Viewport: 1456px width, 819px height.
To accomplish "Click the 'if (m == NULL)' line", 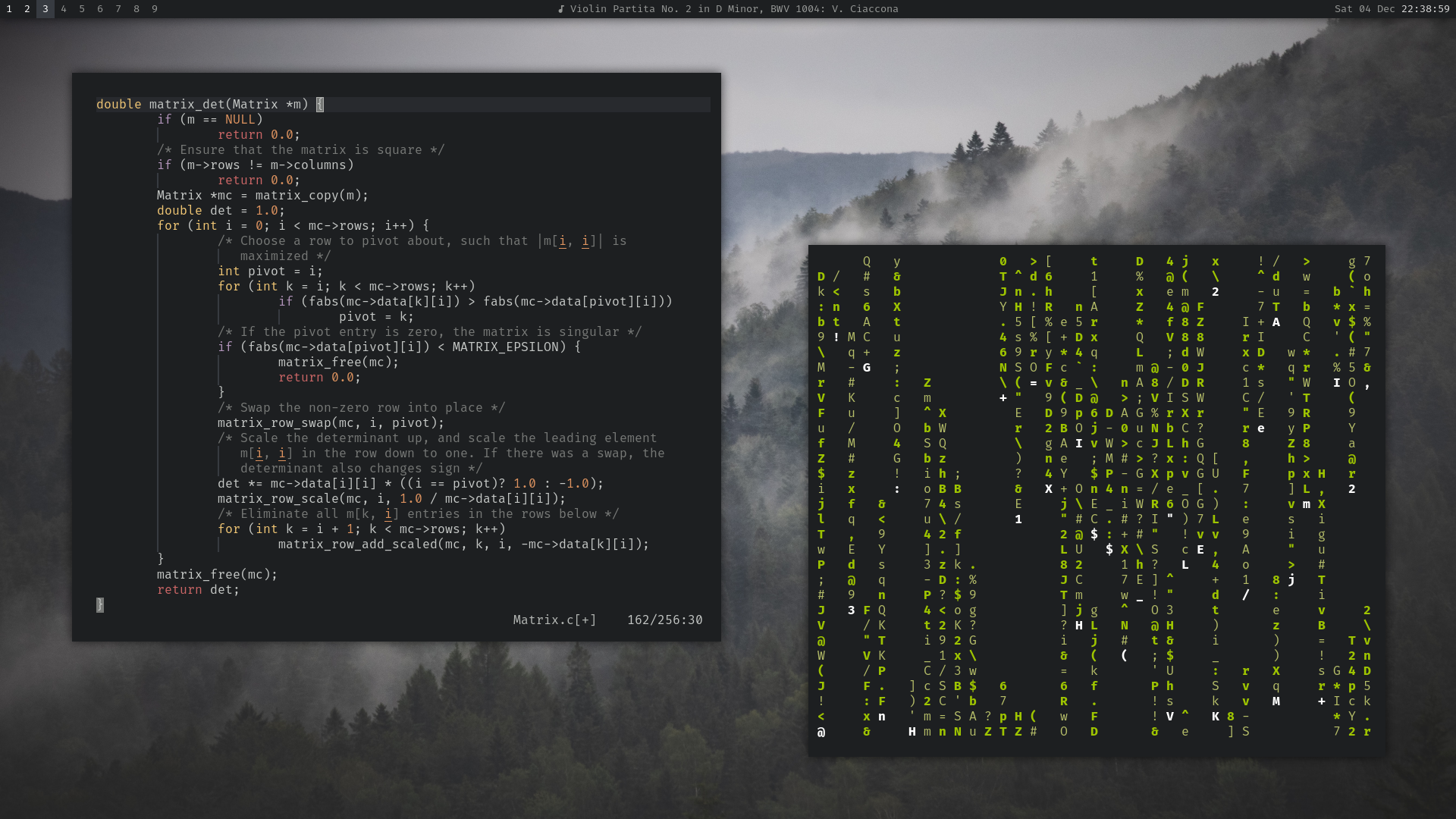I will [210, 119].
